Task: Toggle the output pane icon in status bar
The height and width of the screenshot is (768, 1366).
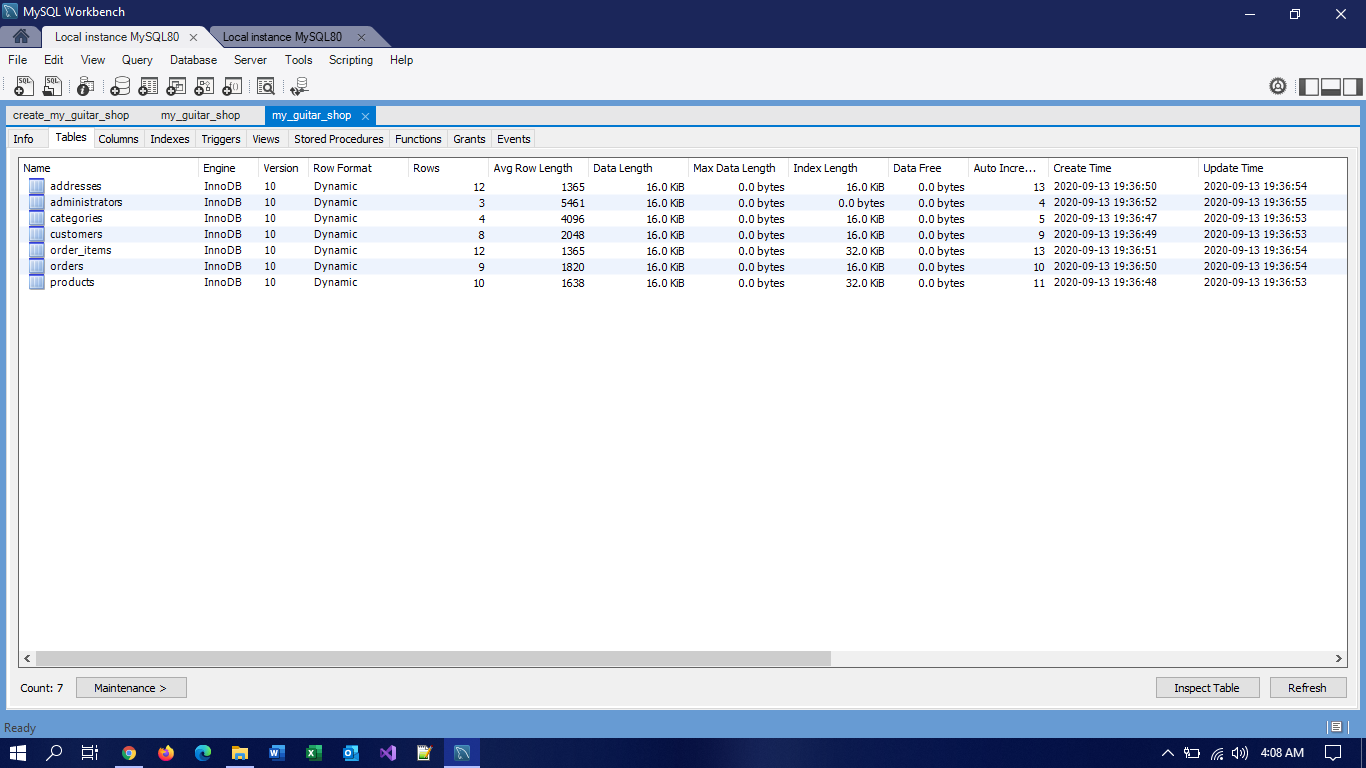Action: [x=1335, y=727]
